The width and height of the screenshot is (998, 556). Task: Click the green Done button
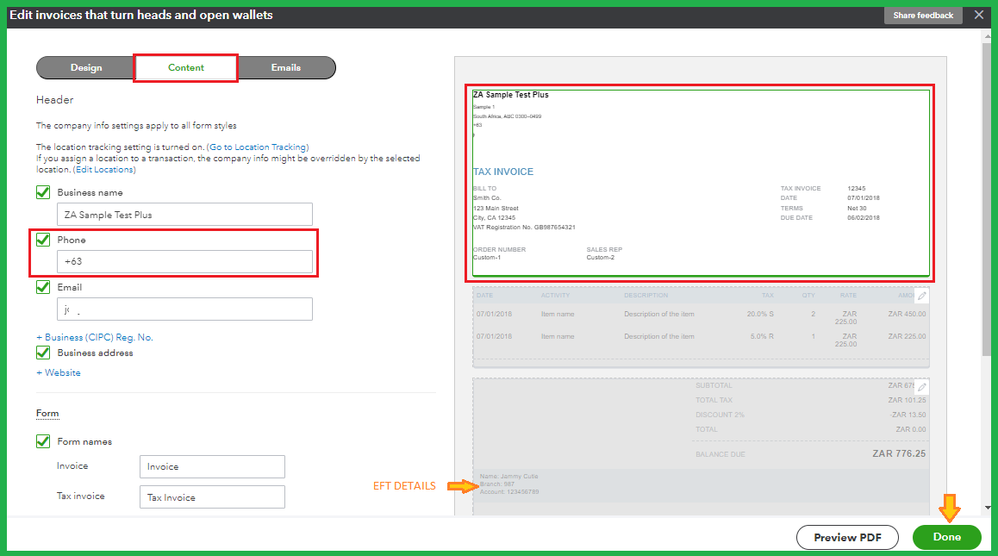click(x=946, y=537)
